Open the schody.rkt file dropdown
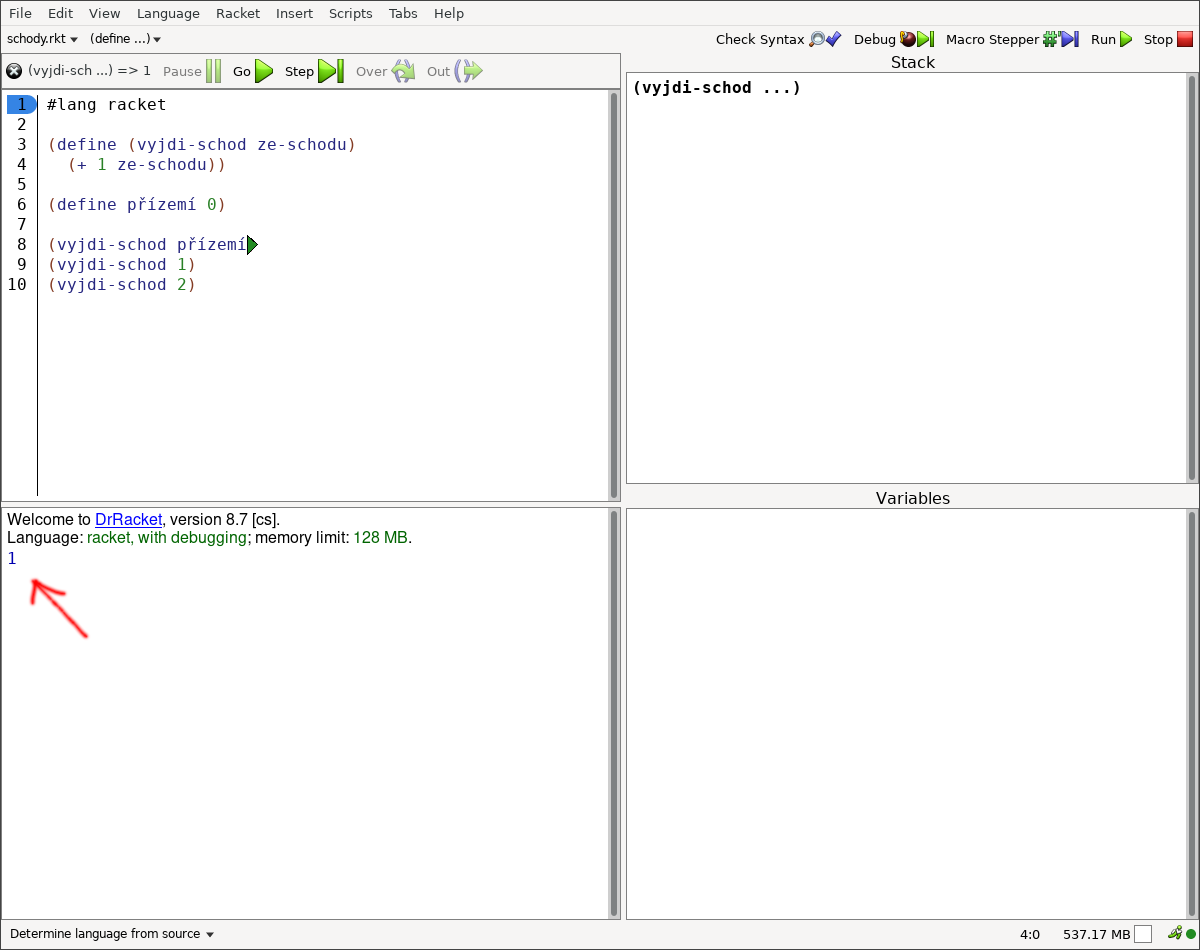This screenshot has height=950, width=1200. (42, 40)
